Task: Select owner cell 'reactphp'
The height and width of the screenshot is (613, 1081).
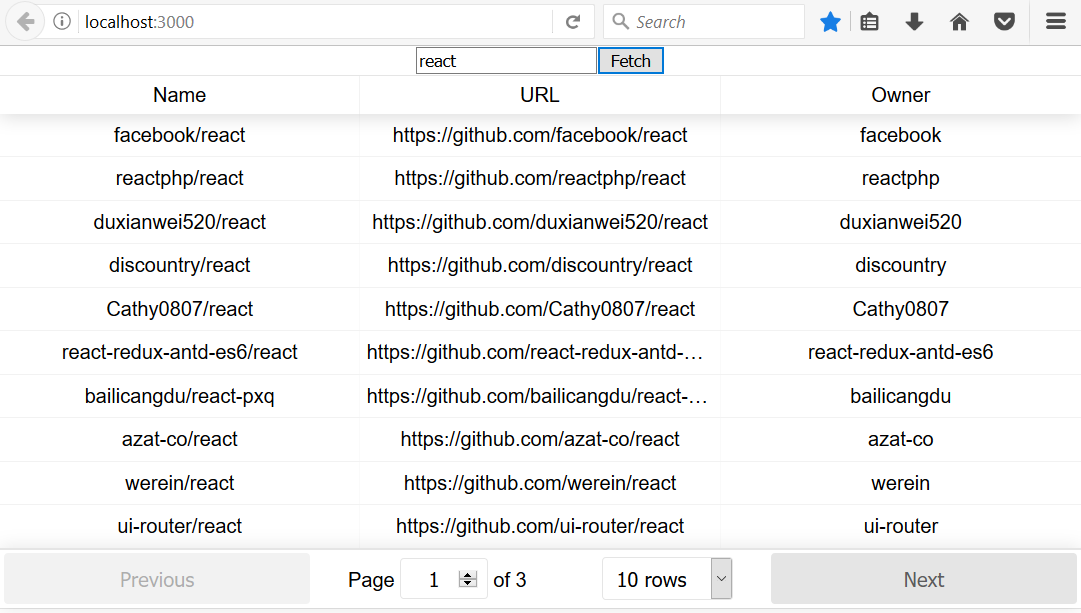Action: click(900, 179)
